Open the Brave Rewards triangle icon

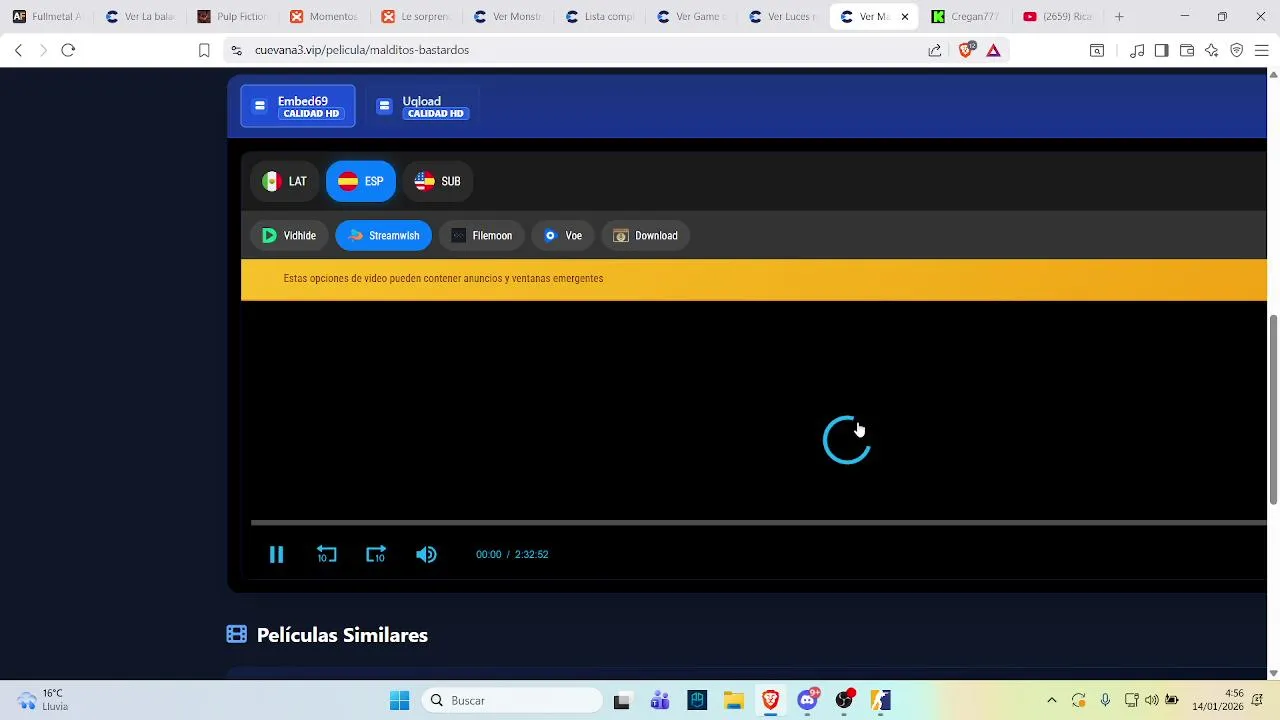pos(993,50)
